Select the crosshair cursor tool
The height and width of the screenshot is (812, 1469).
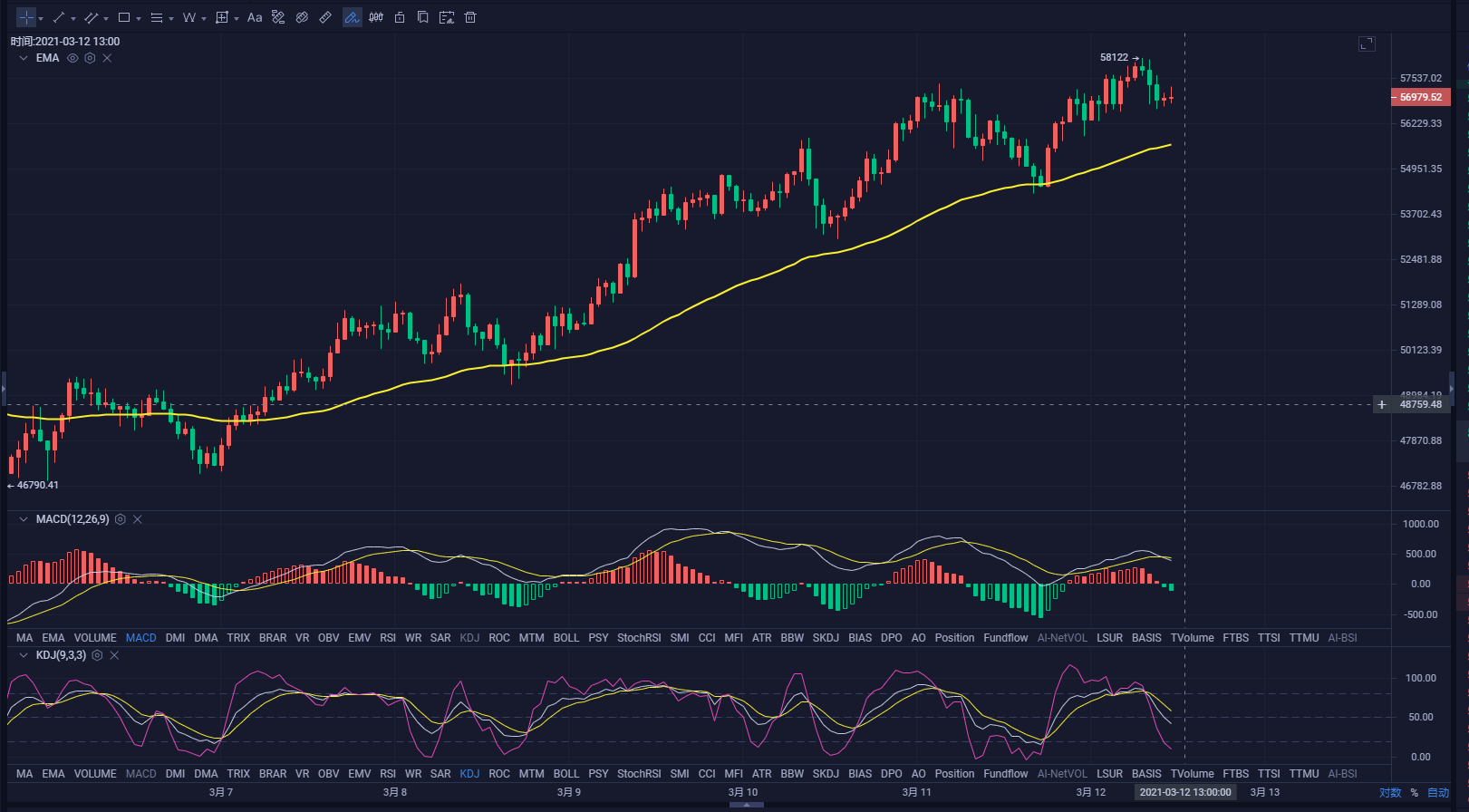click(x=25, y=17)
